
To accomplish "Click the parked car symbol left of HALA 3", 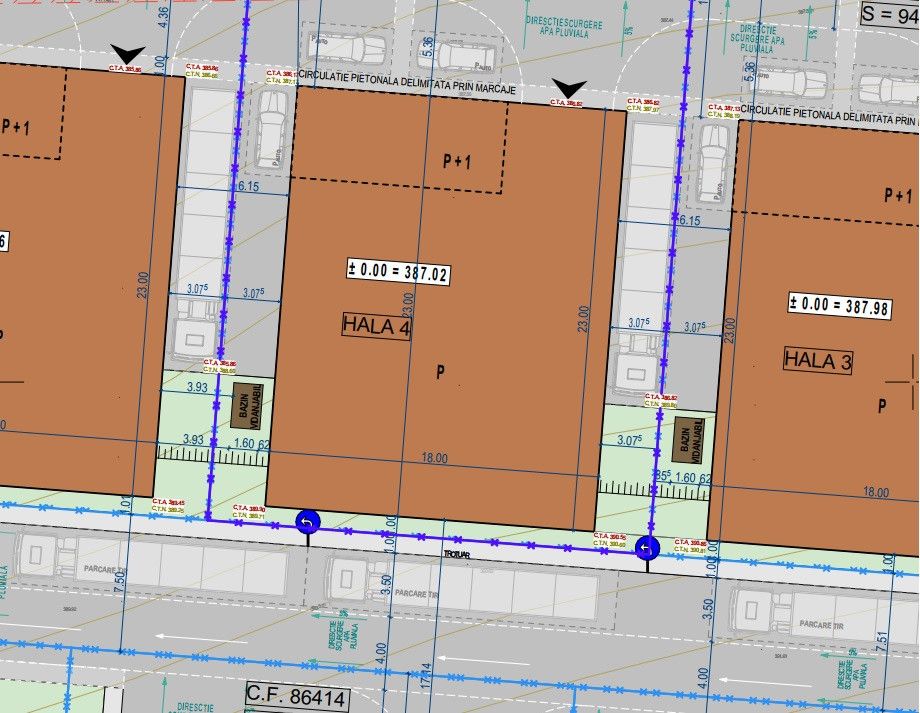I will click(712, 150).
